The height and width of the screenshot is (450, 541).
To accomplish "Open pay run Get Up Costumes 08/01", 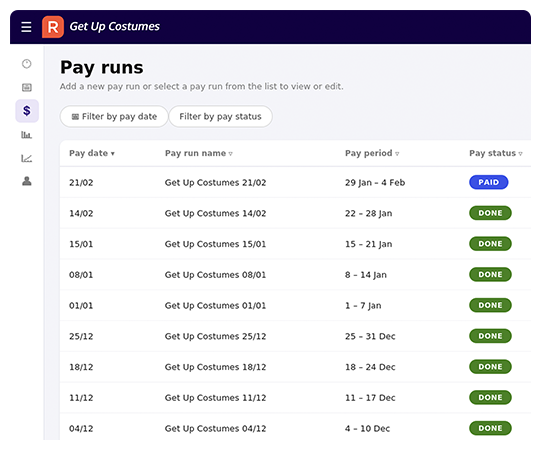I will [215, 275].
